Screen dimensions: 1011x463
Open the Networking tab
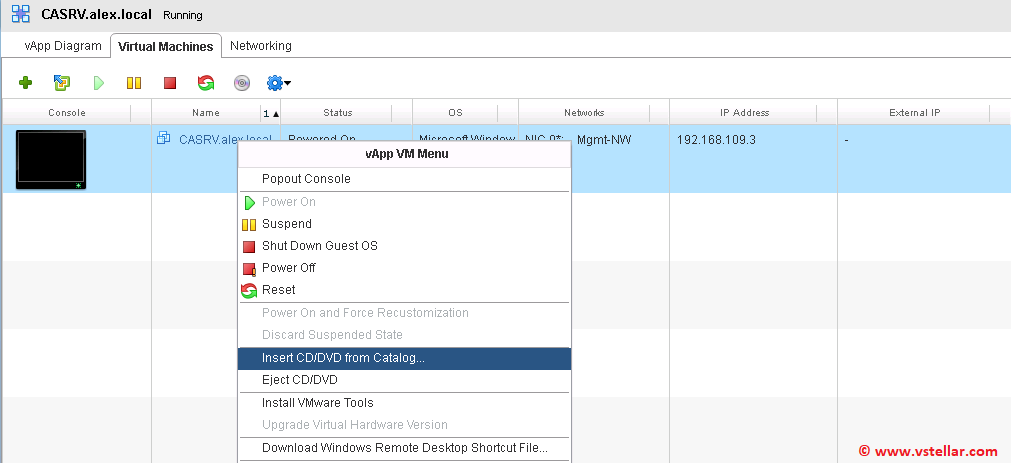261,46
